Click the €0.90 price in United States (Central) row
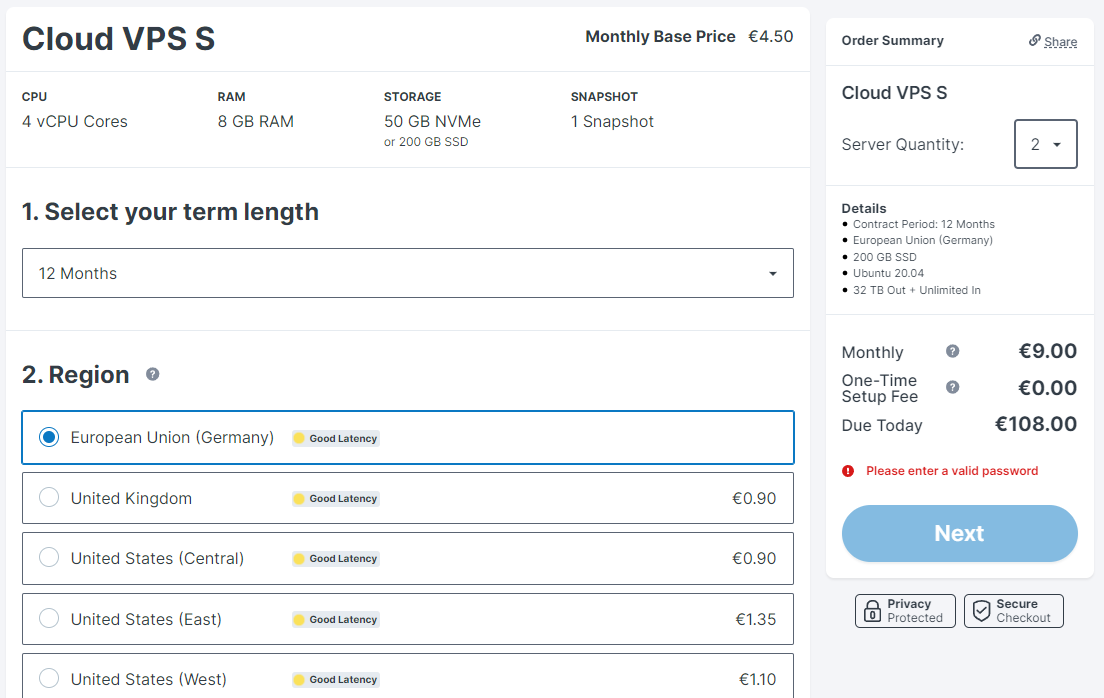 coord(753,559)
